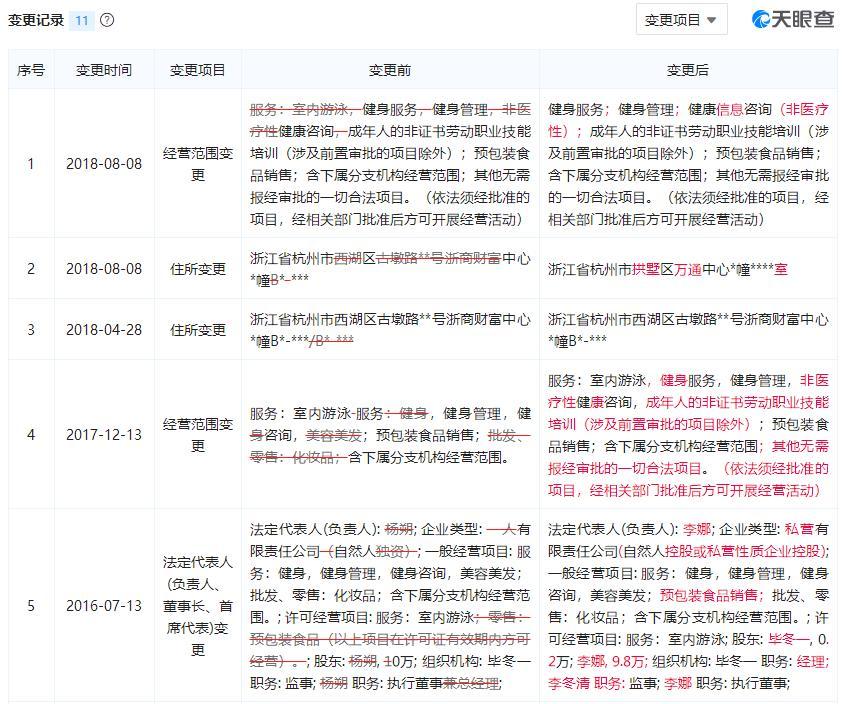The image size is (850, 704).
Task: Select the date 2018-08-08 in row 1
Action: click(105, 163)
